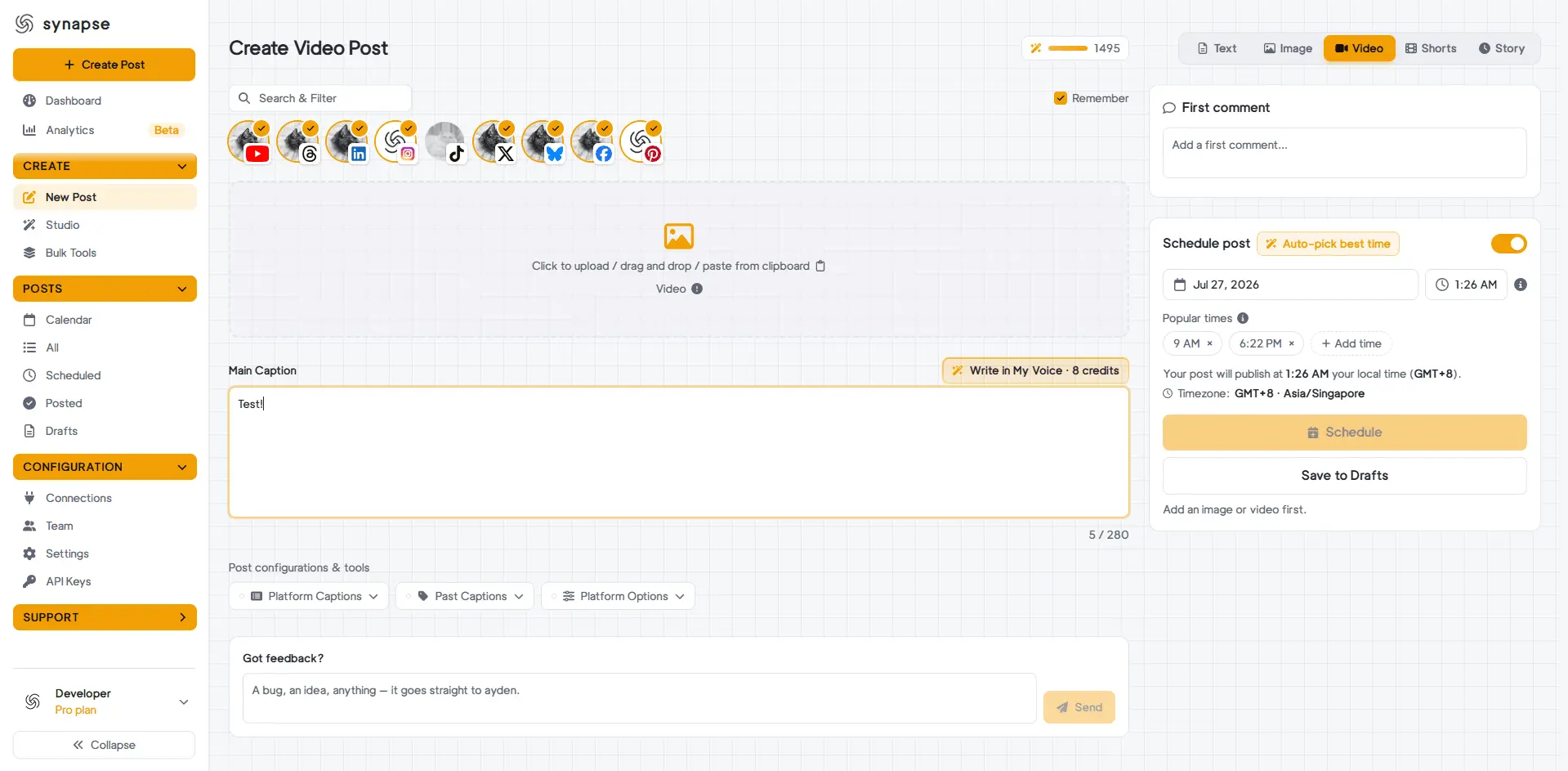
Task: Expand the SUPPORT section
Action: click(x=105, y=617)
